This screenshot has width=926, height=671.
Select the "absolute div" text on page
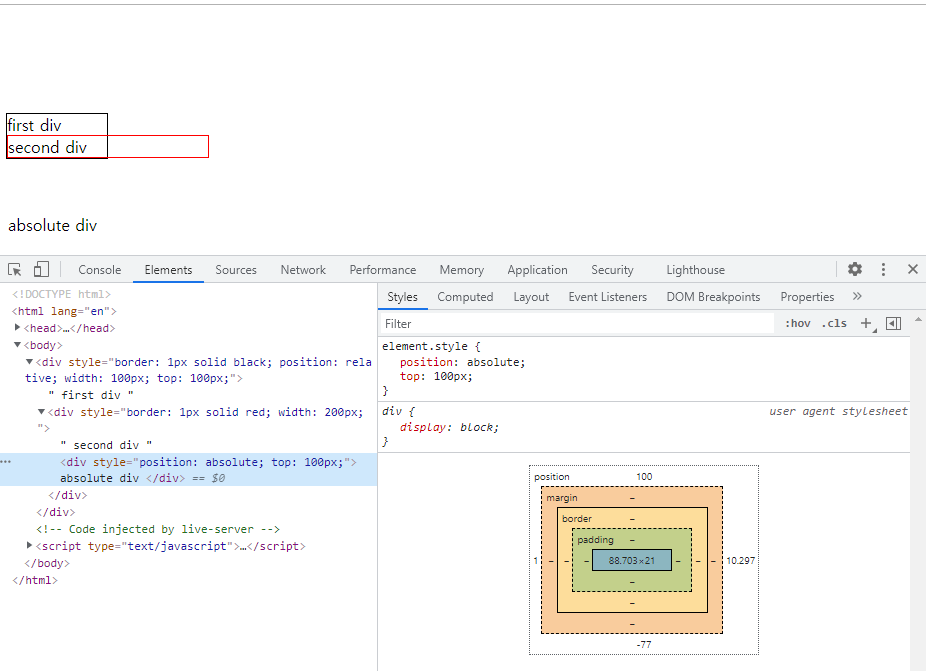pyautogui.click(x=53, y=226)
